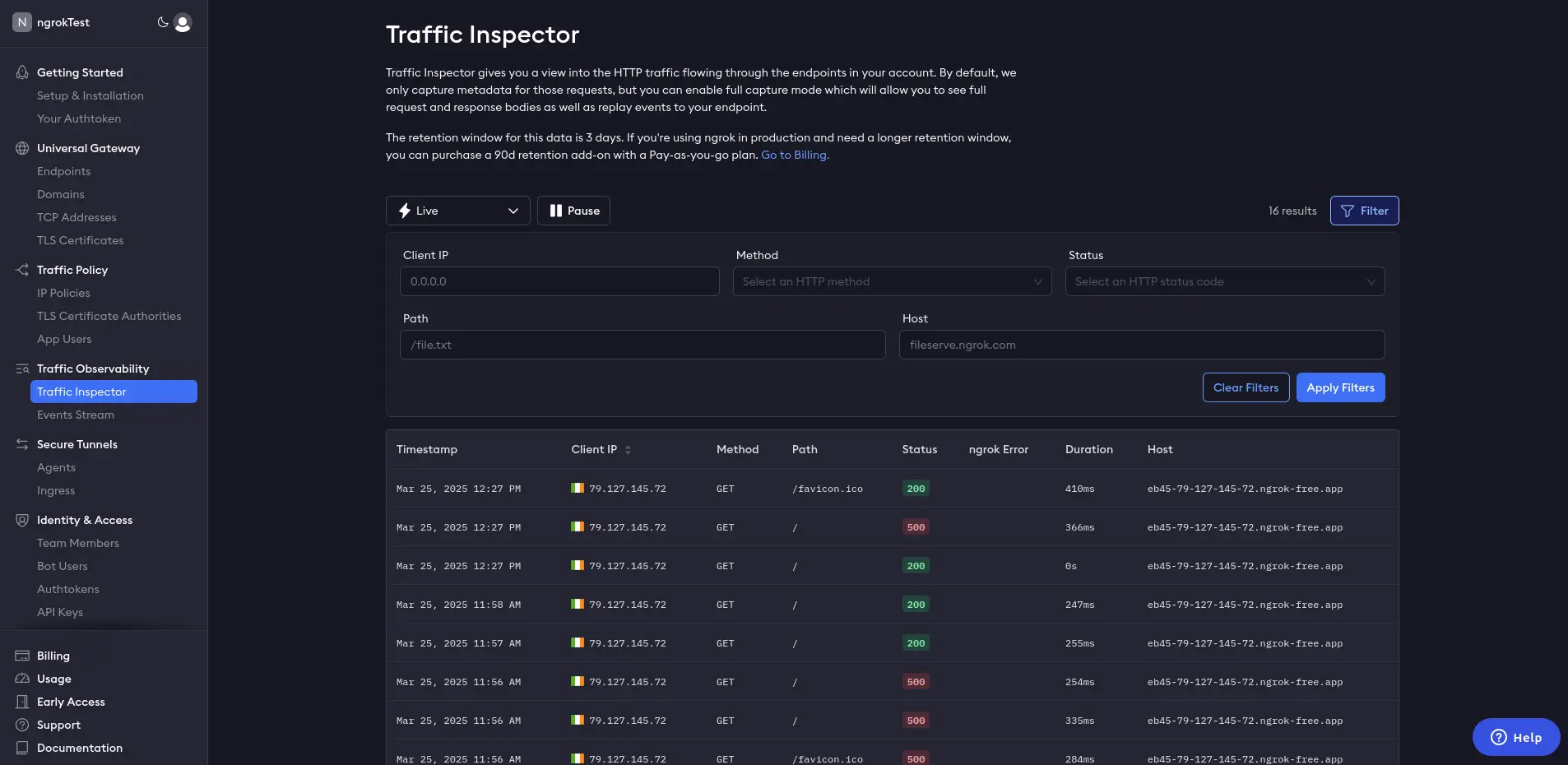Click the Support question icon
Image resolution: width=1568 pixels, height=765 pixels.
22,725
